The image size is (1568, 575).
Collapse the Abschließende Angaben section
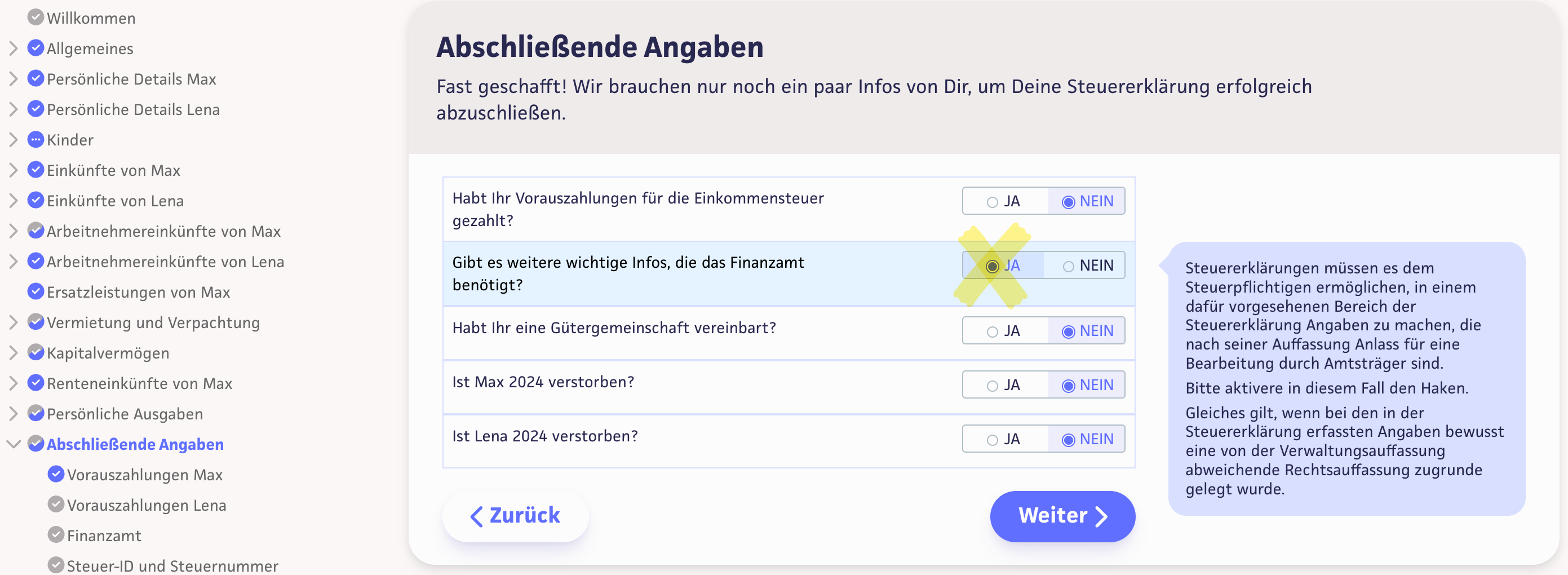click(14, 444)
